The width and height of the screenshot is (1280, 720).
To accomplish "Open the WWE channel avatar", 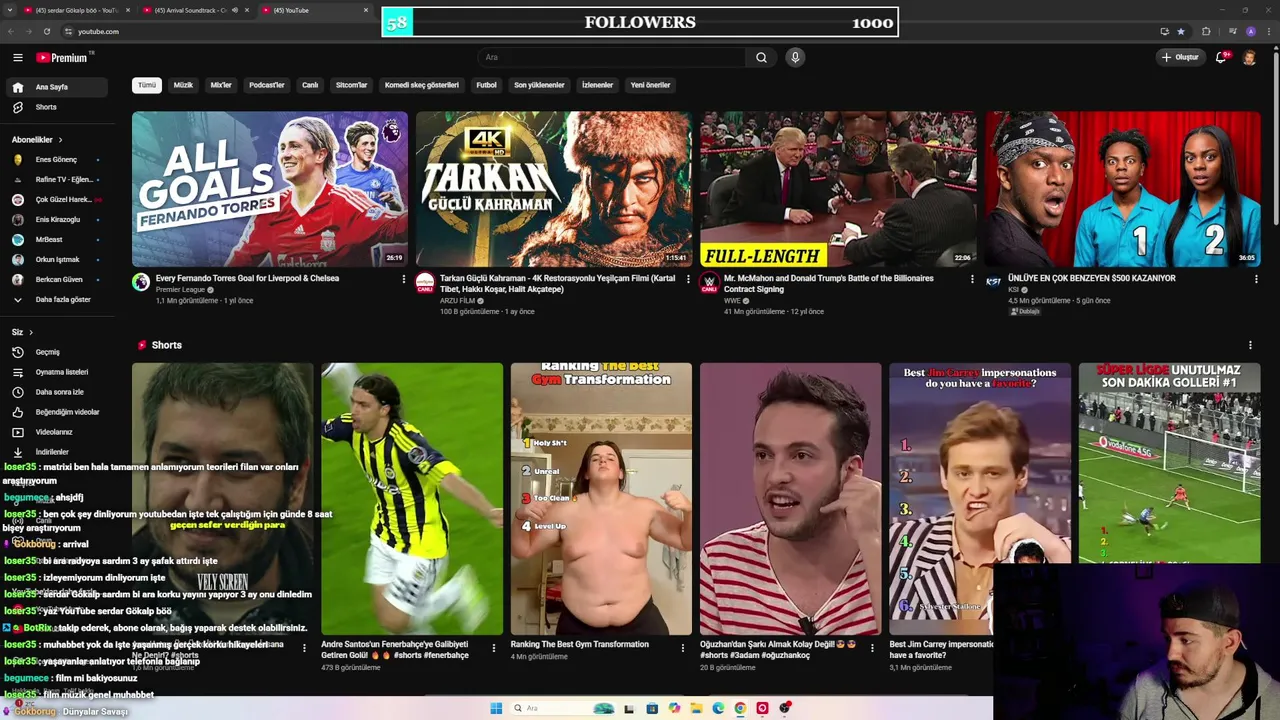I will pos(709,282).
